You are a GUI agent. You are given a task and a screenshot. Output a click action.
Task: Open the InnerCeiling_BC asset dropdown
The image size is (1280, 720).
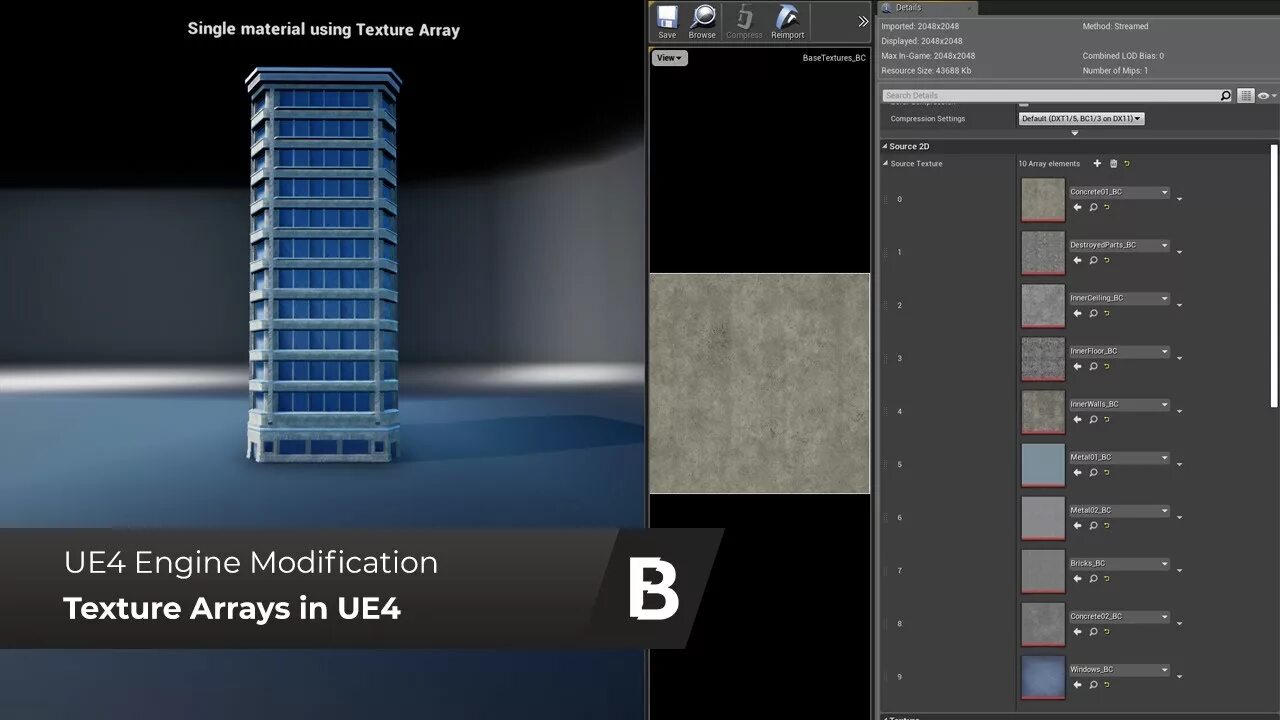pos(1119,298)
